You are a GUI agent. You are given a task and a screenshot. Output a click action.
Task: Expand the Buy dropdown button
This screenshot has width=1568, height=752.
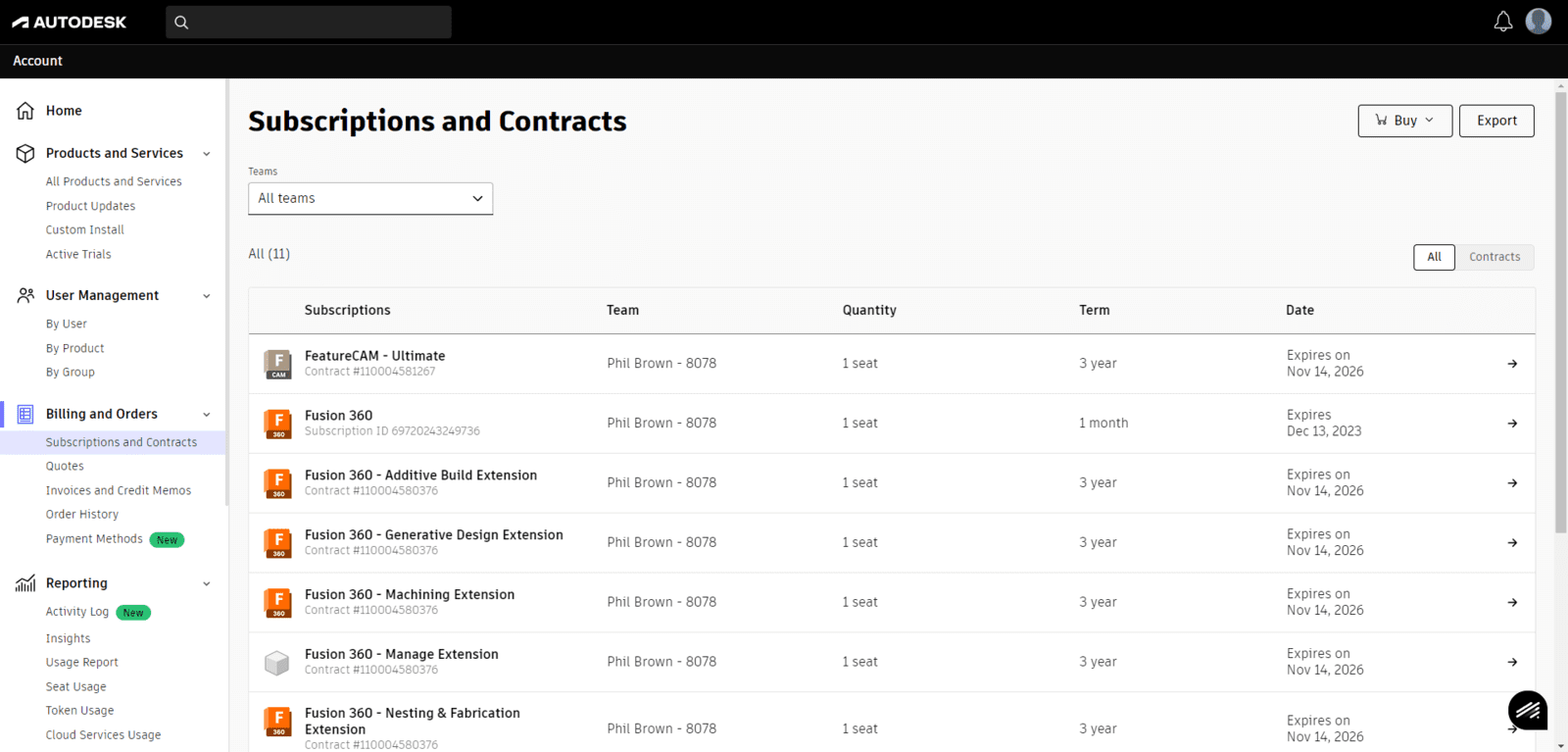pyautogui.click(x=1404, y=121)
